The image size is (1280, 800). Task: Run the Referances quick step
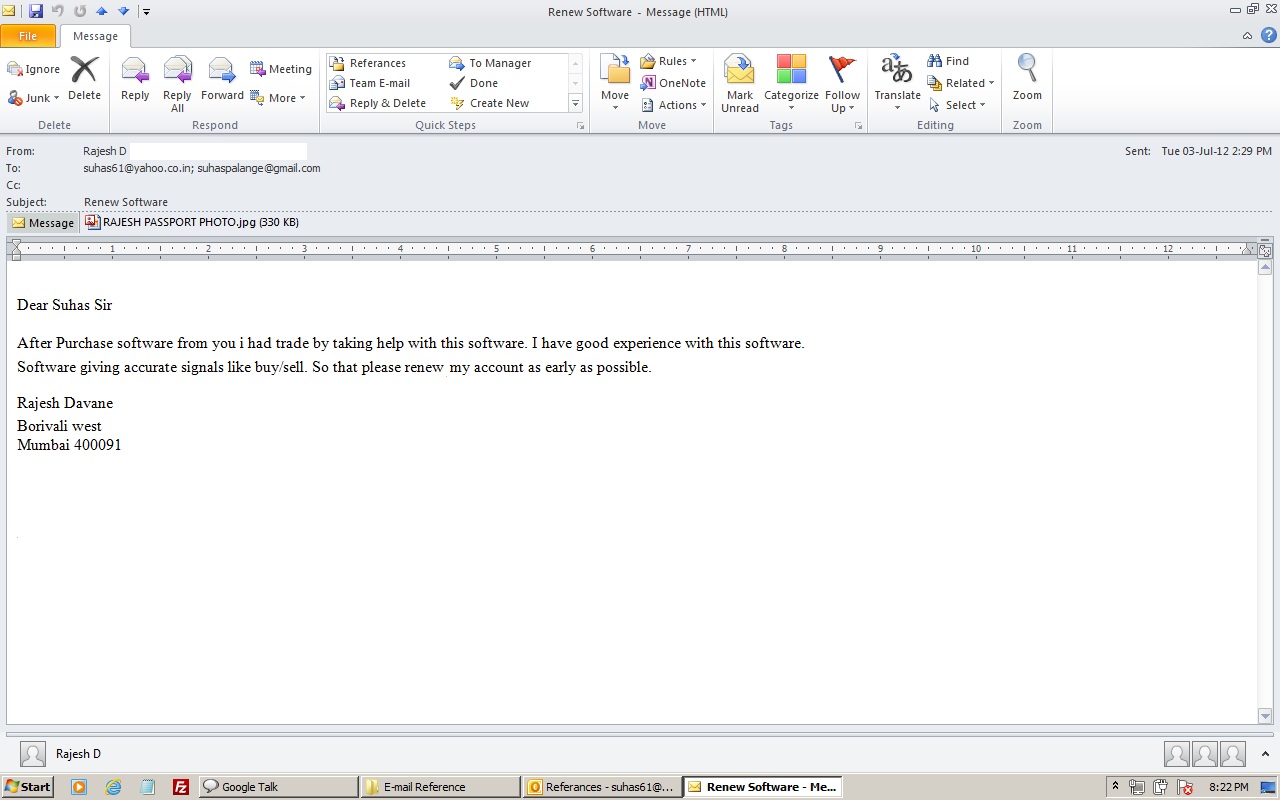pyautogui.click(x=367, y=63)
